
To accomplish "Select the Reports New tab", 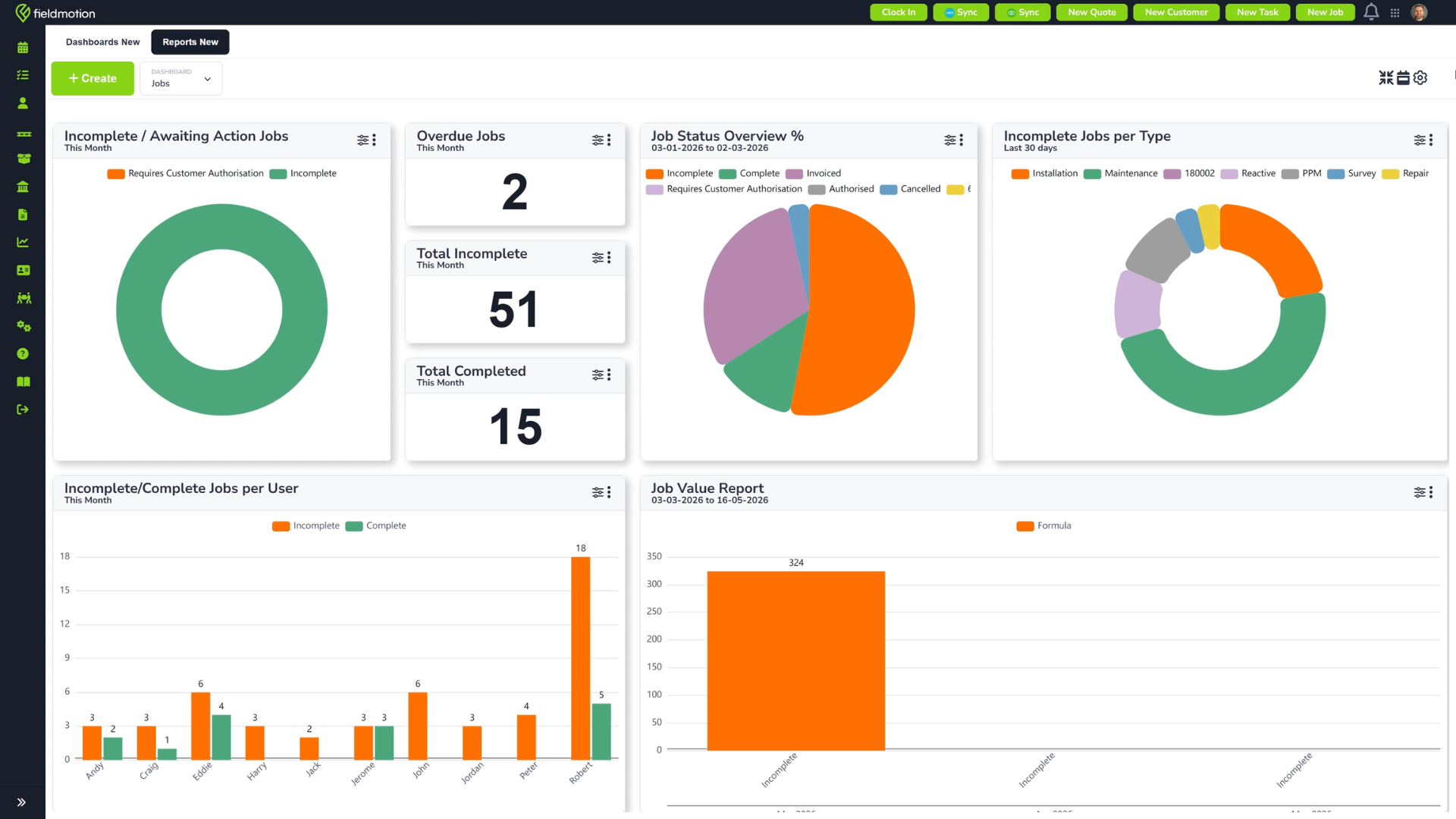I will [190, 42].
